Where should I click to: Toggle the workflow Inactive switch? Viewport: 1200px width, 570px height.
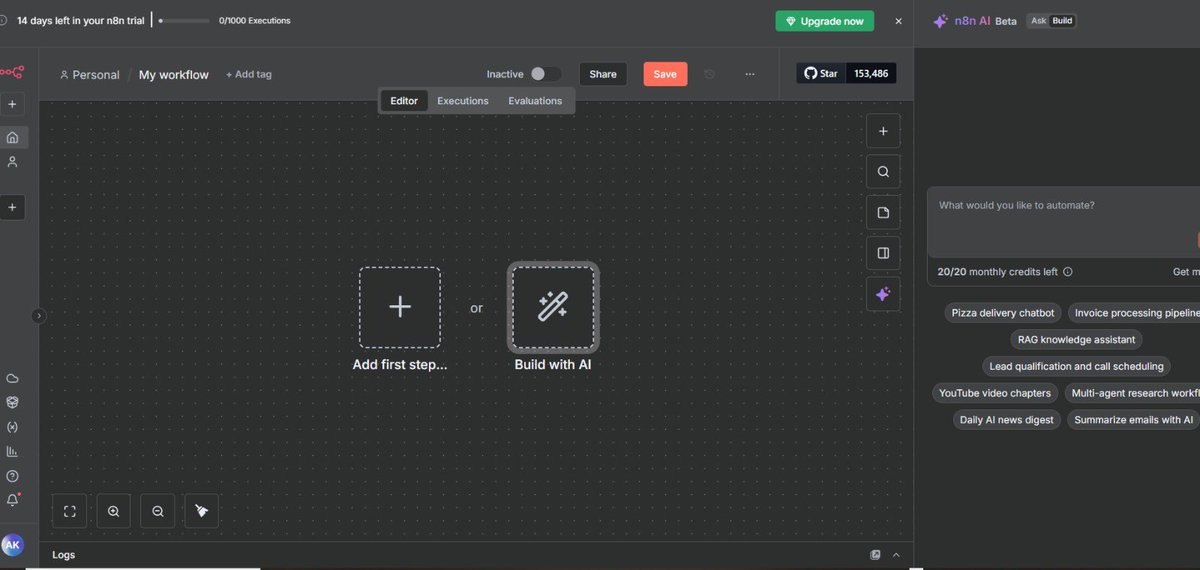click(x=545, y=74)
